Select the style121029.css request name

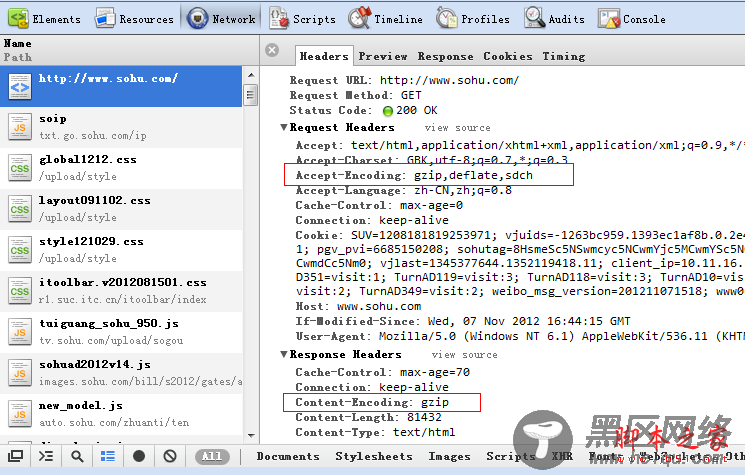tap(91, 241)
